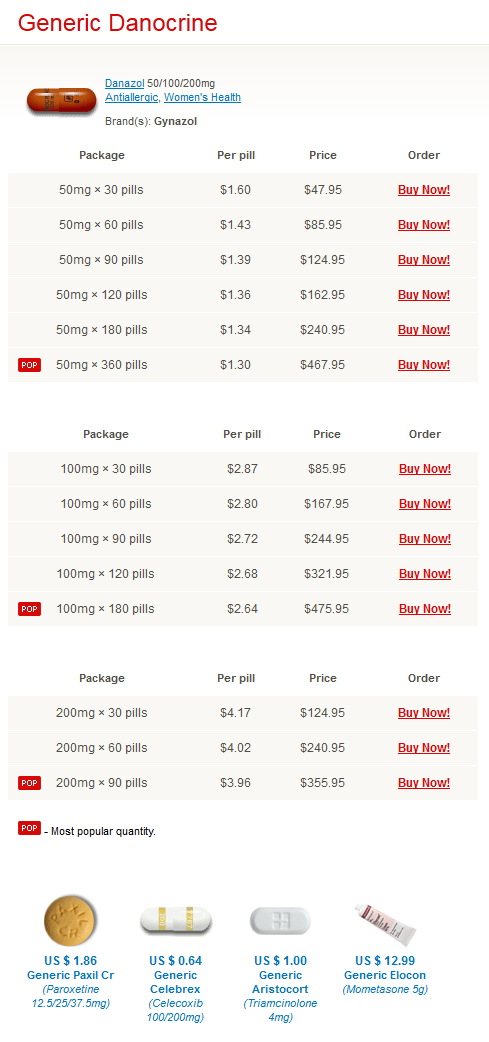Buy Now for 100mg × 180 pills
Image resolution: width=489 pixels, height=1042 pixels.
click(x=425, y=609)
